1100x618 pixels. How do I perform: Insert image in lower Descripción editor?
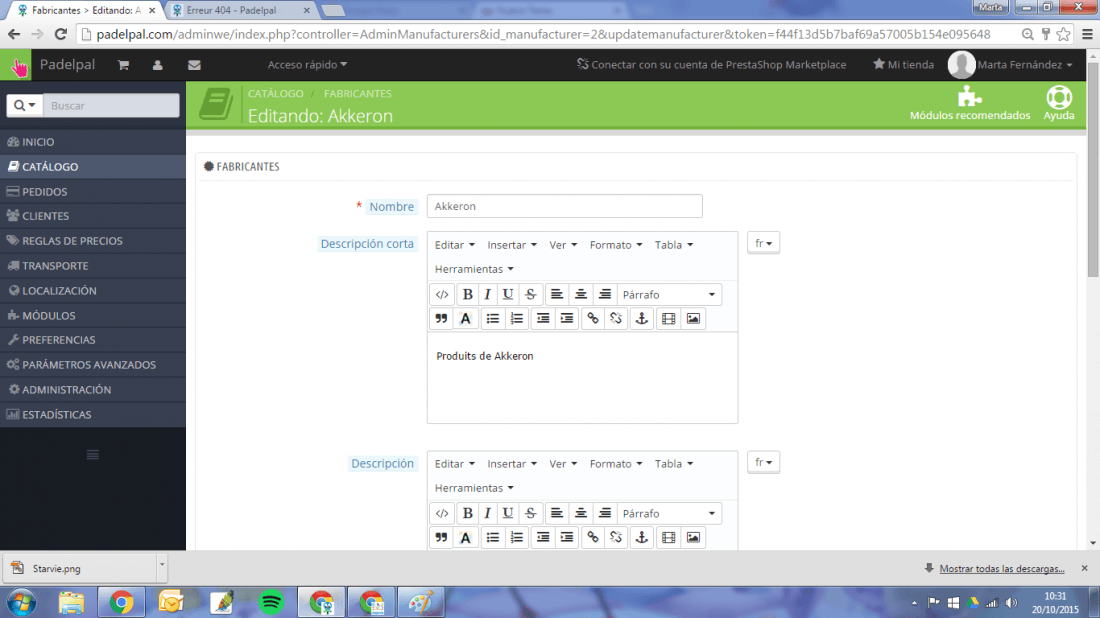693,537
